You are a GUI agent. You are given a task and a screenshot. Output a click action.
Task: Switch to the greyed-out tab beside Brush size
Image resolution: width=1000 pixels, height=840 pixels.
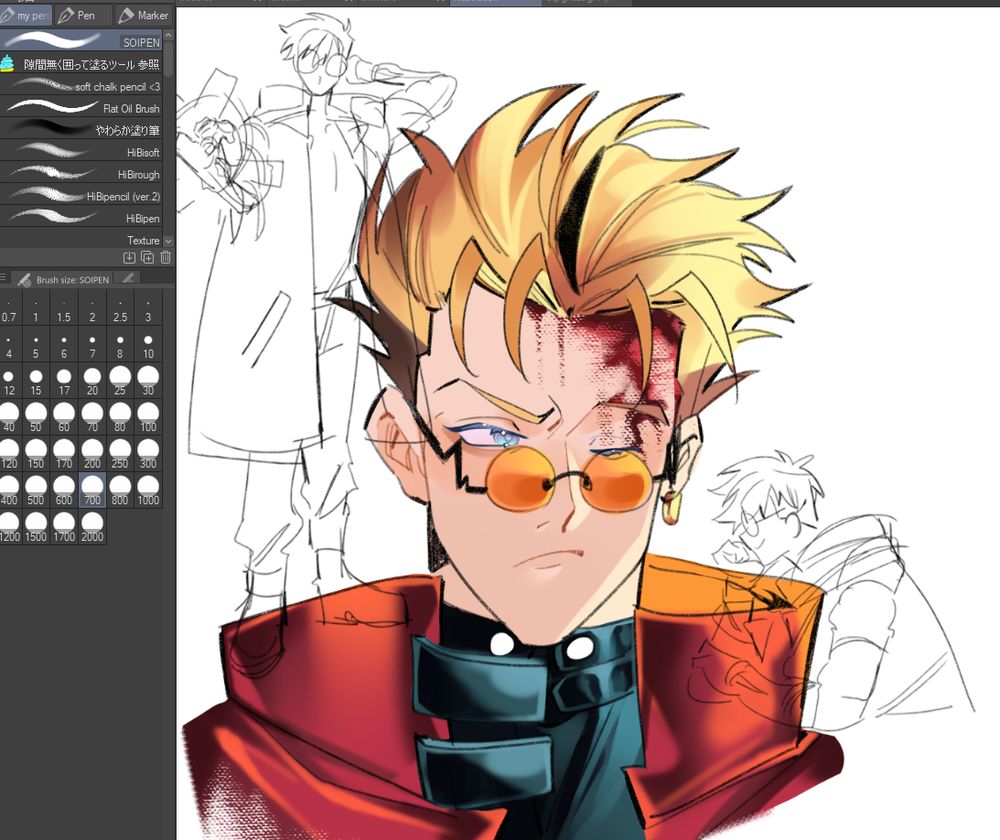click(128, 278)
